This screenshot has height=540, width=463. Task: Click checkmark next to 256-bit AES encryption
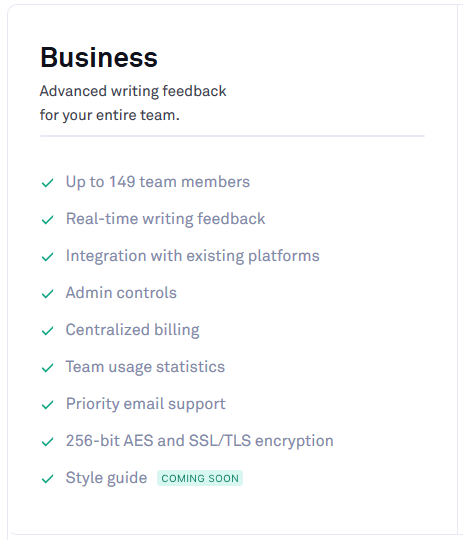pyautogui.click(x=48, y=442)
